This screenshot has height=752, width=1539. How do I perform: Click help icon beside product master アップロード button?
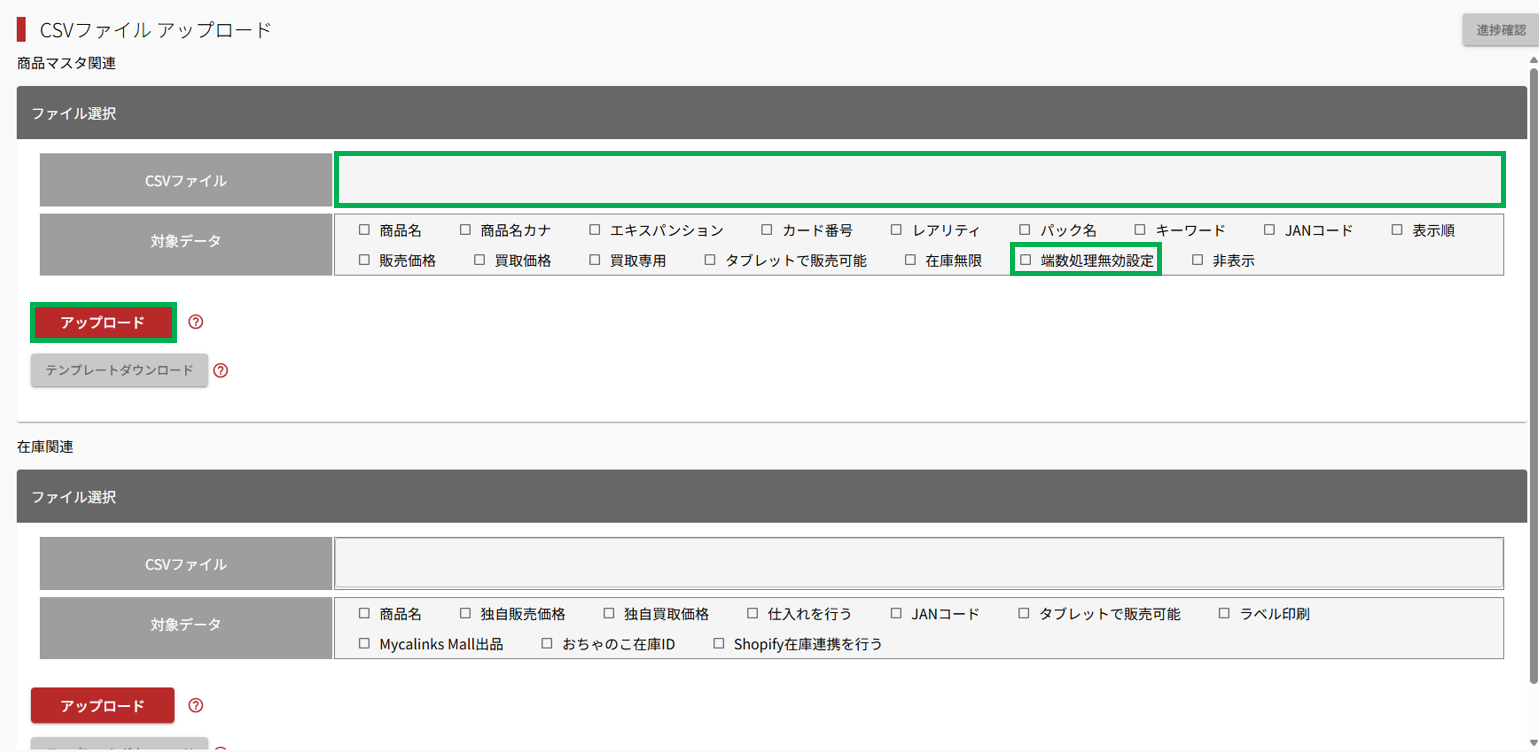pos(196,322)
